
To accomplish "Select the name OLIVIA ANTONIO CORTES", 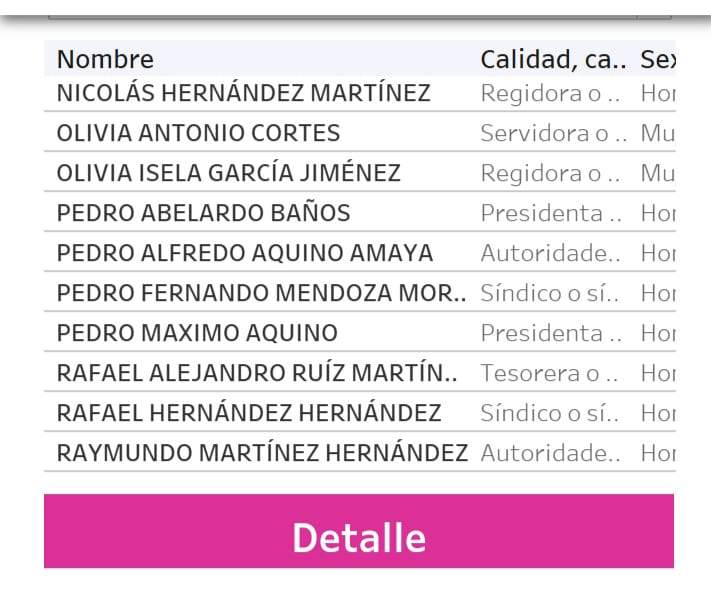I will [198, 133].
